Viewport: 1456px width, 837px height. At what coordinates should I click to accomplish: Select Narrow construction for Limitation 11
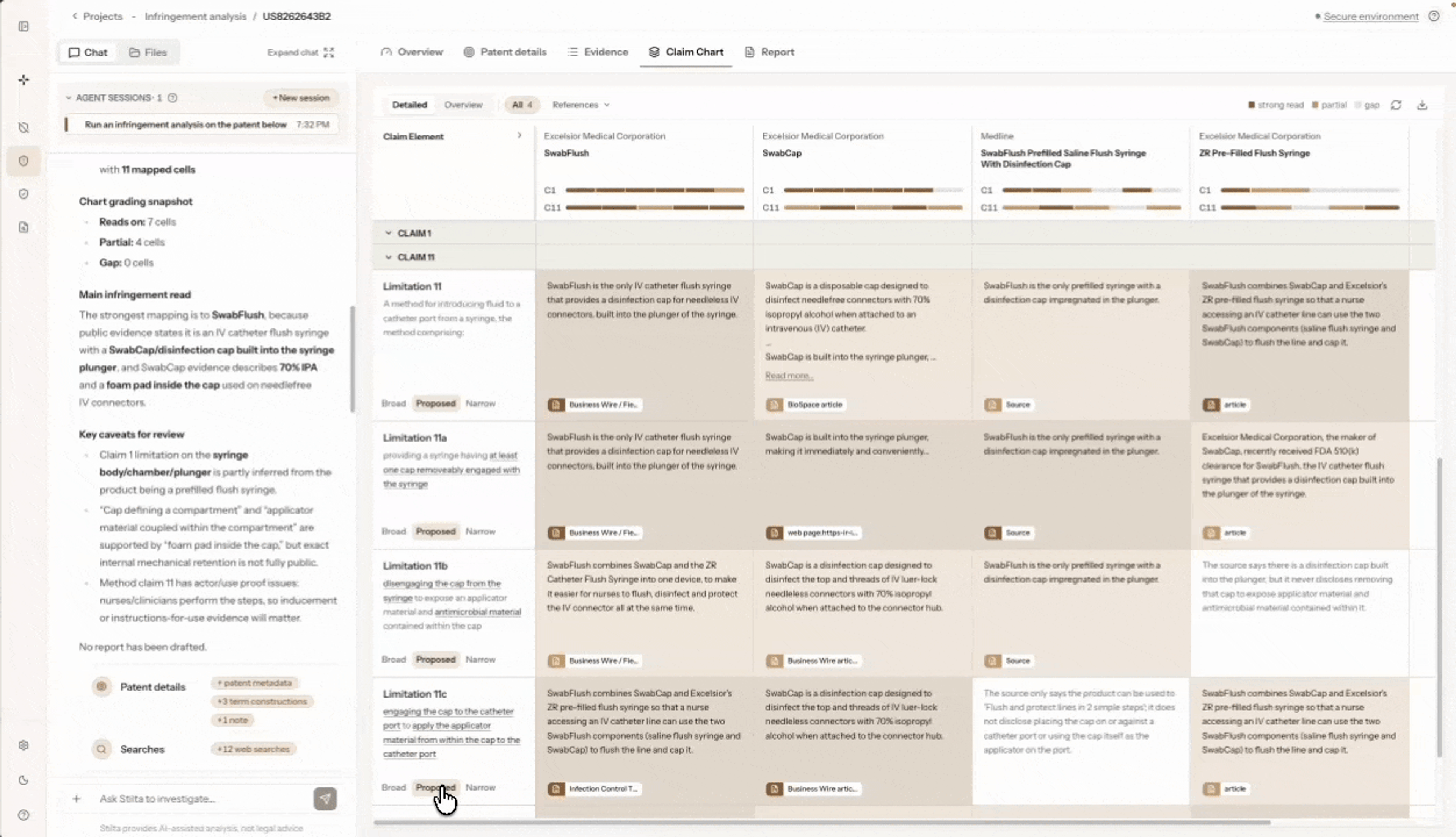point(480,404)
